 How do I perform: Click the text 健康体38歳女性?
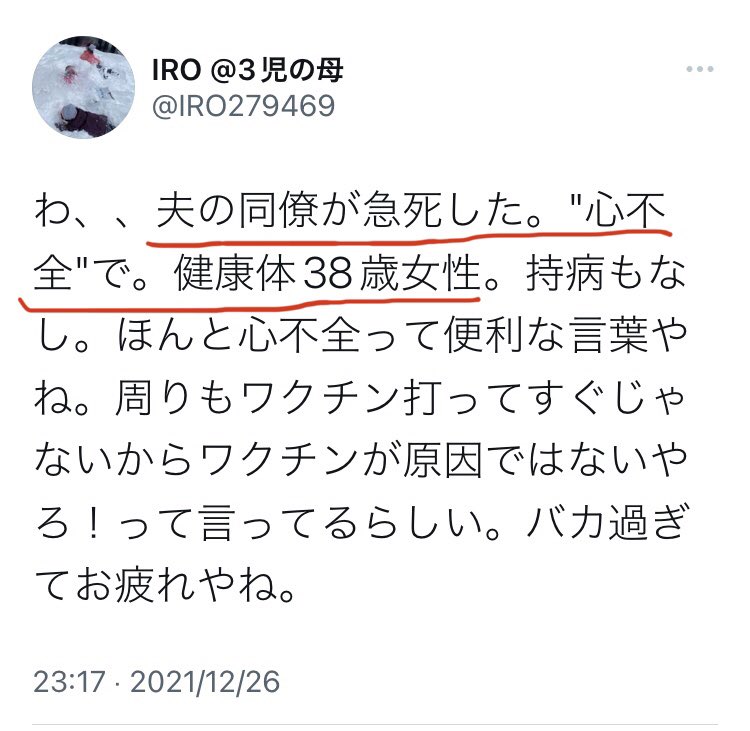[x=327, y=273]
